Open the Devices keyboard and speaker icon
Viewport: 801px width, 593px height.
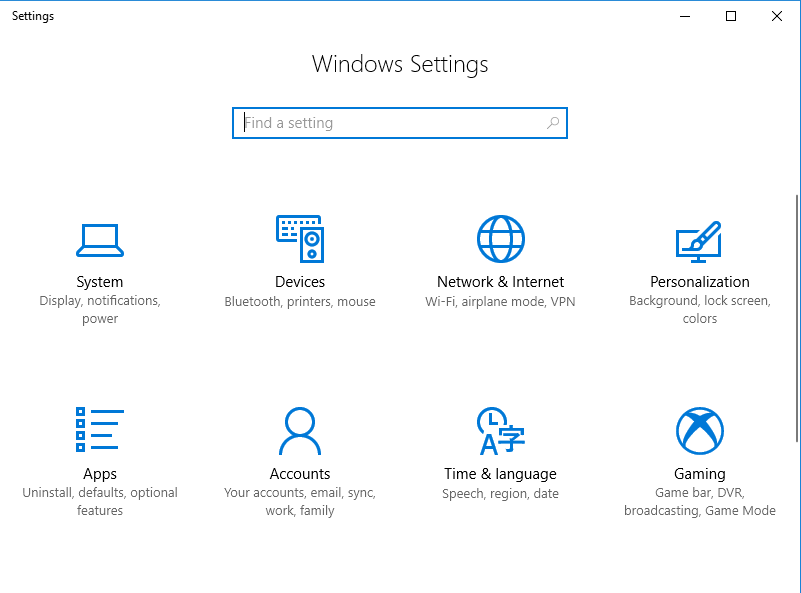[x=300, y=239]
